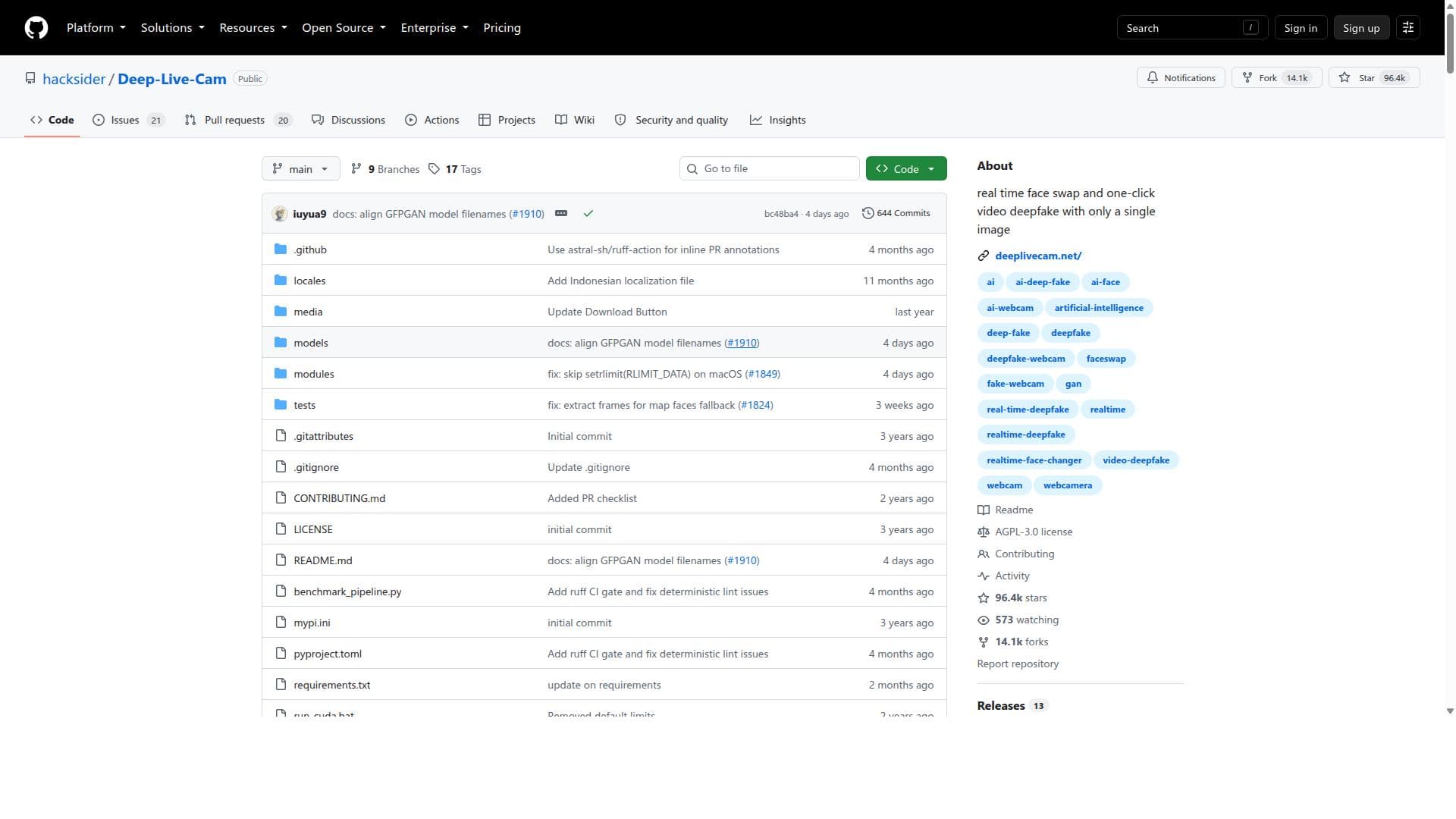This screenshot has height=819, width=1456.
Task: Open the requirements.txt file
Action: click(x=332, y=686)
